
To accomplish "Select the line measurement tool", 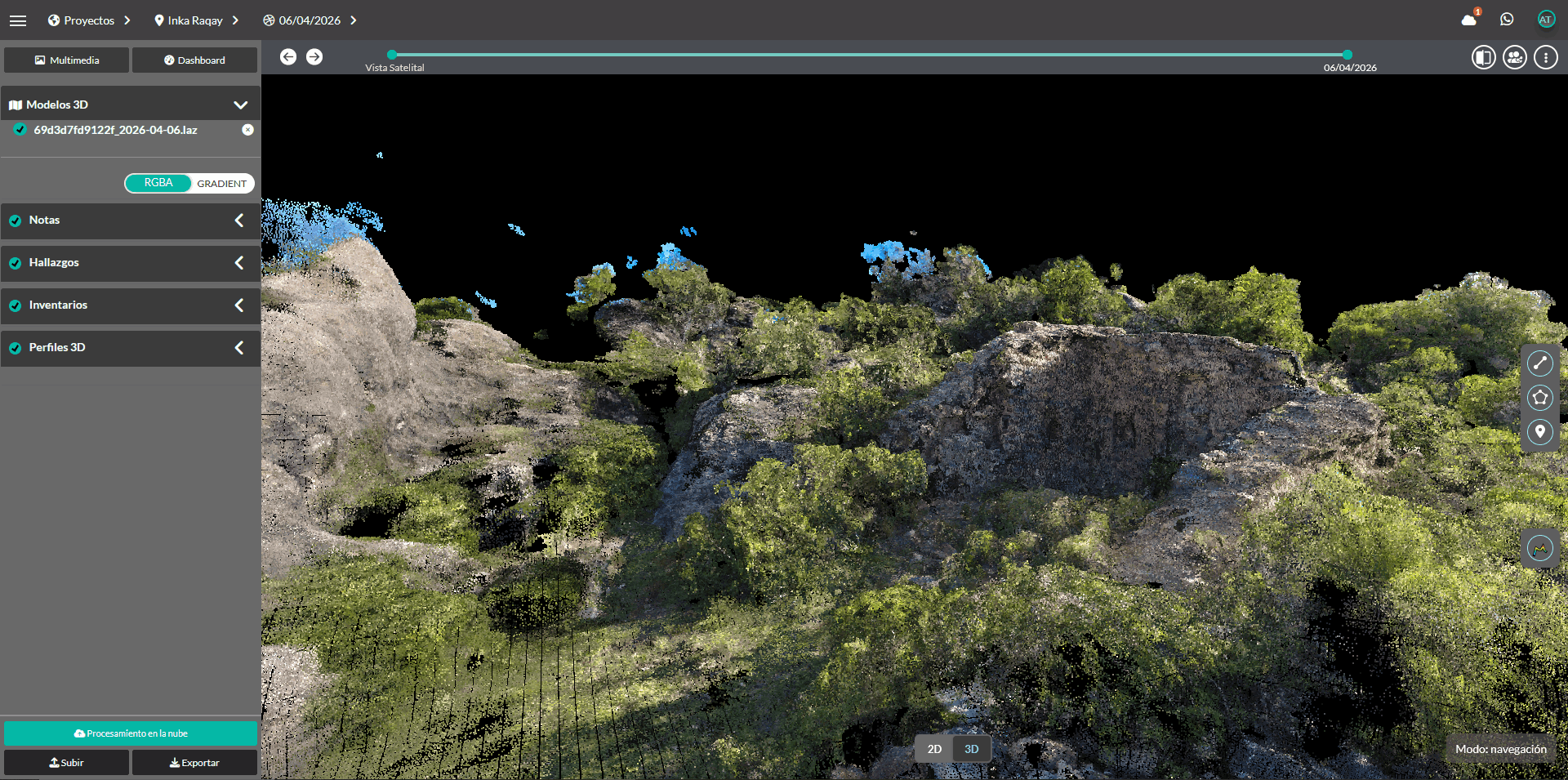I will [1539, 363].
